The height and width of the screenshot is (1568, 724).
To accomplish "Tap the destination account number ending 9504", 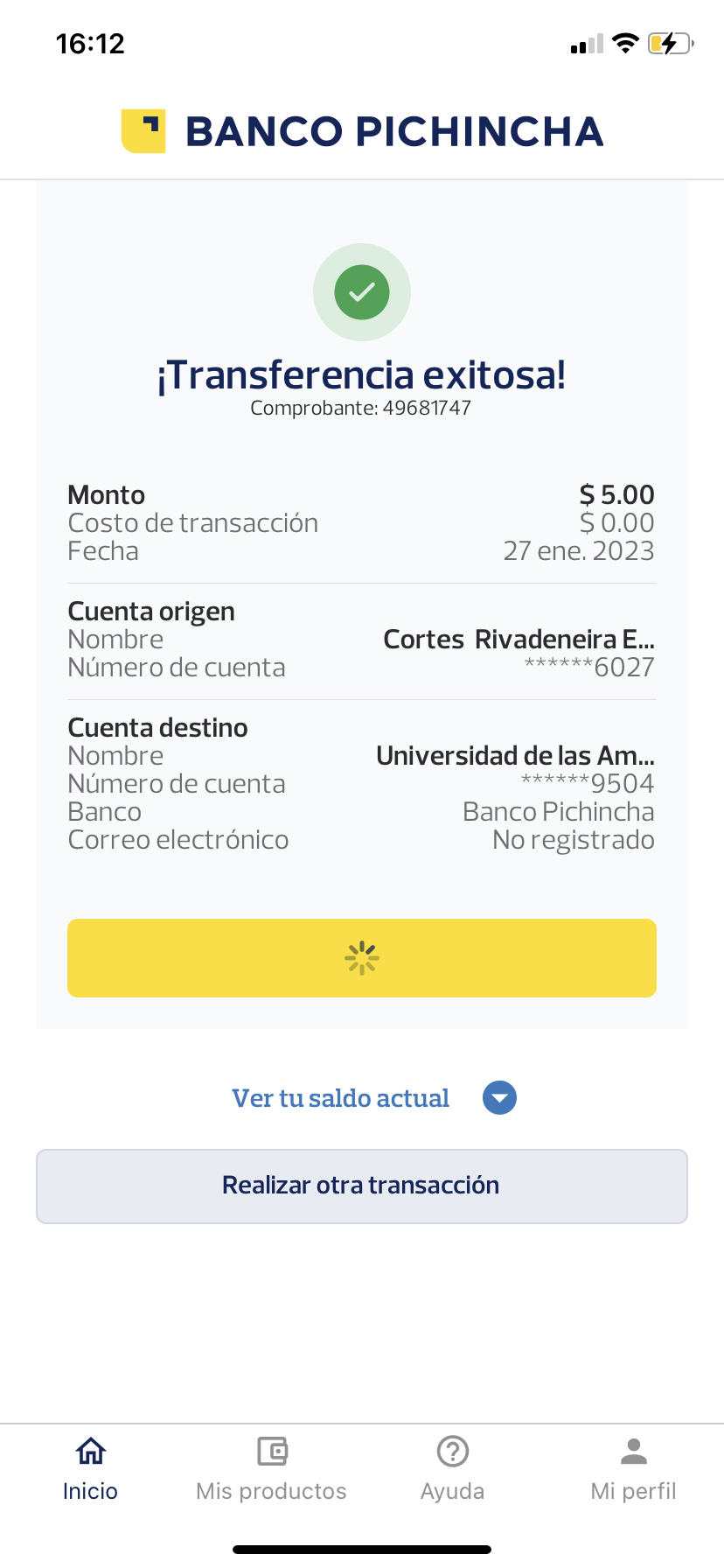I will [588, 783].
